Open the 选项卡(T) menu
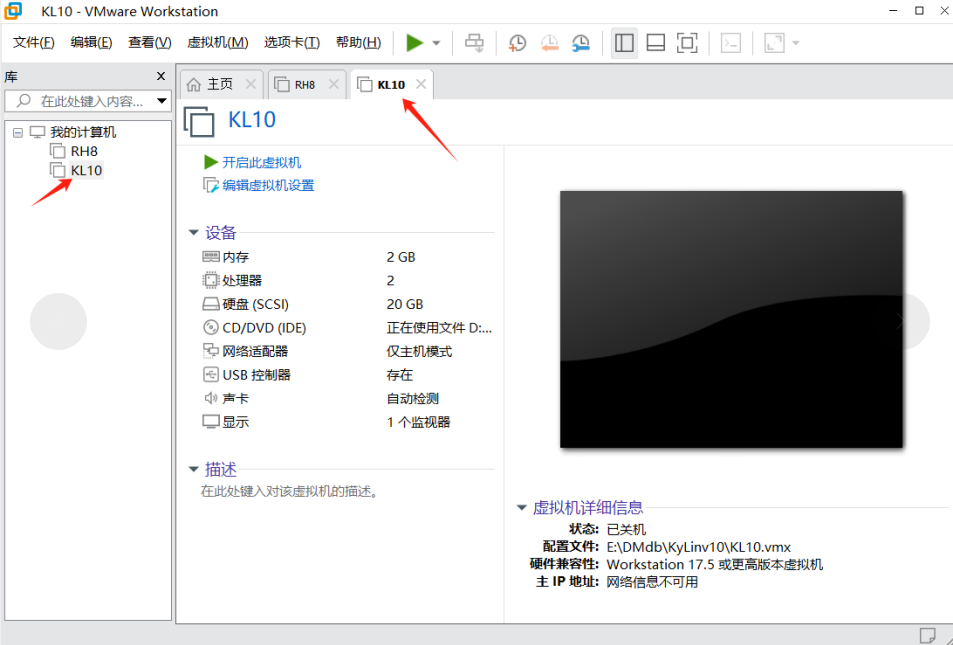Viewport: 953px width, 645px height. 291,42
